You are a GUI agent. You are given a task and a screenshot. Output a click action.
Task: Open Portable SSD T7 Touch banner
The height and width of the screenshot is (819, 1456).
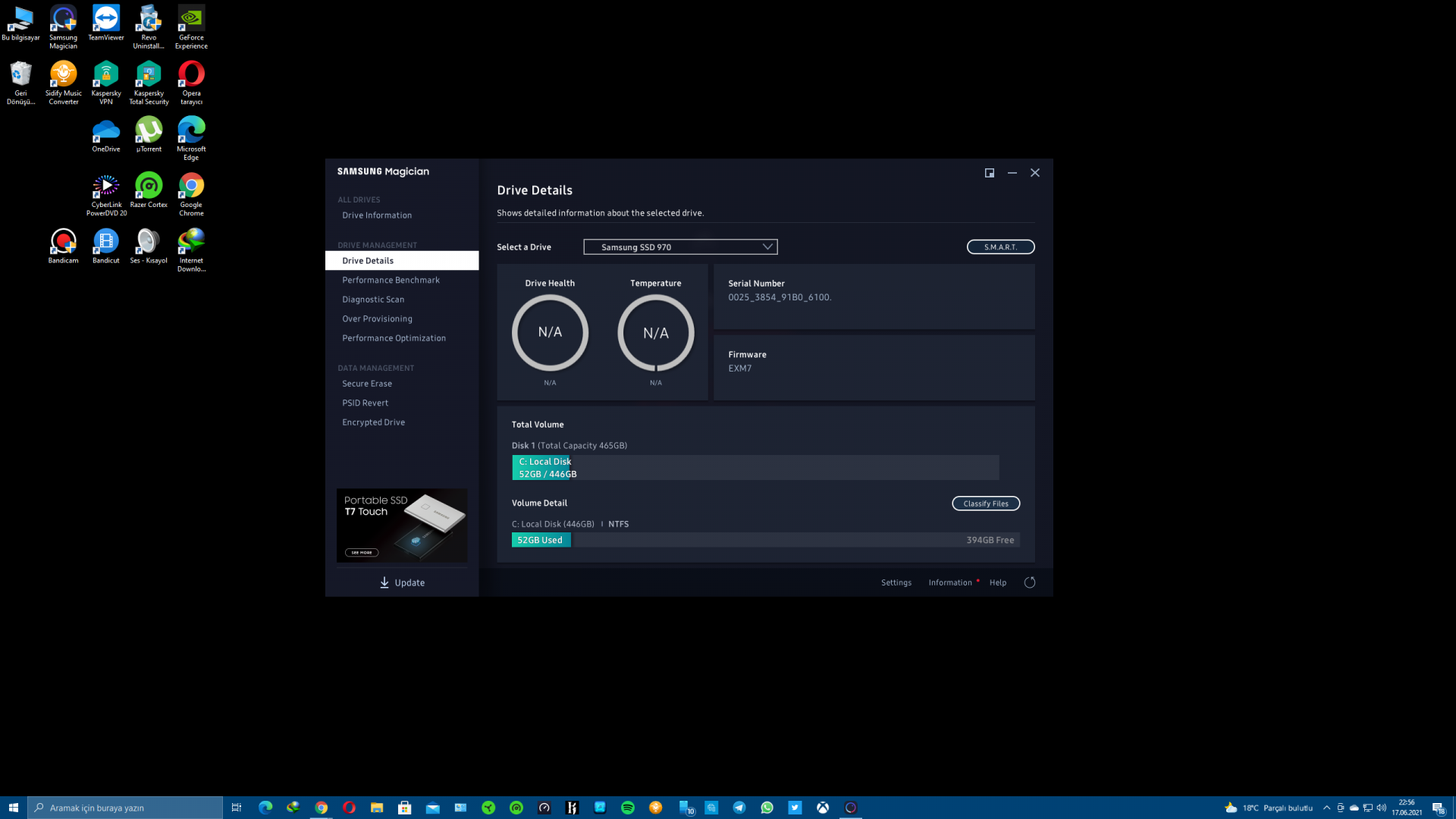coord(401,525)
